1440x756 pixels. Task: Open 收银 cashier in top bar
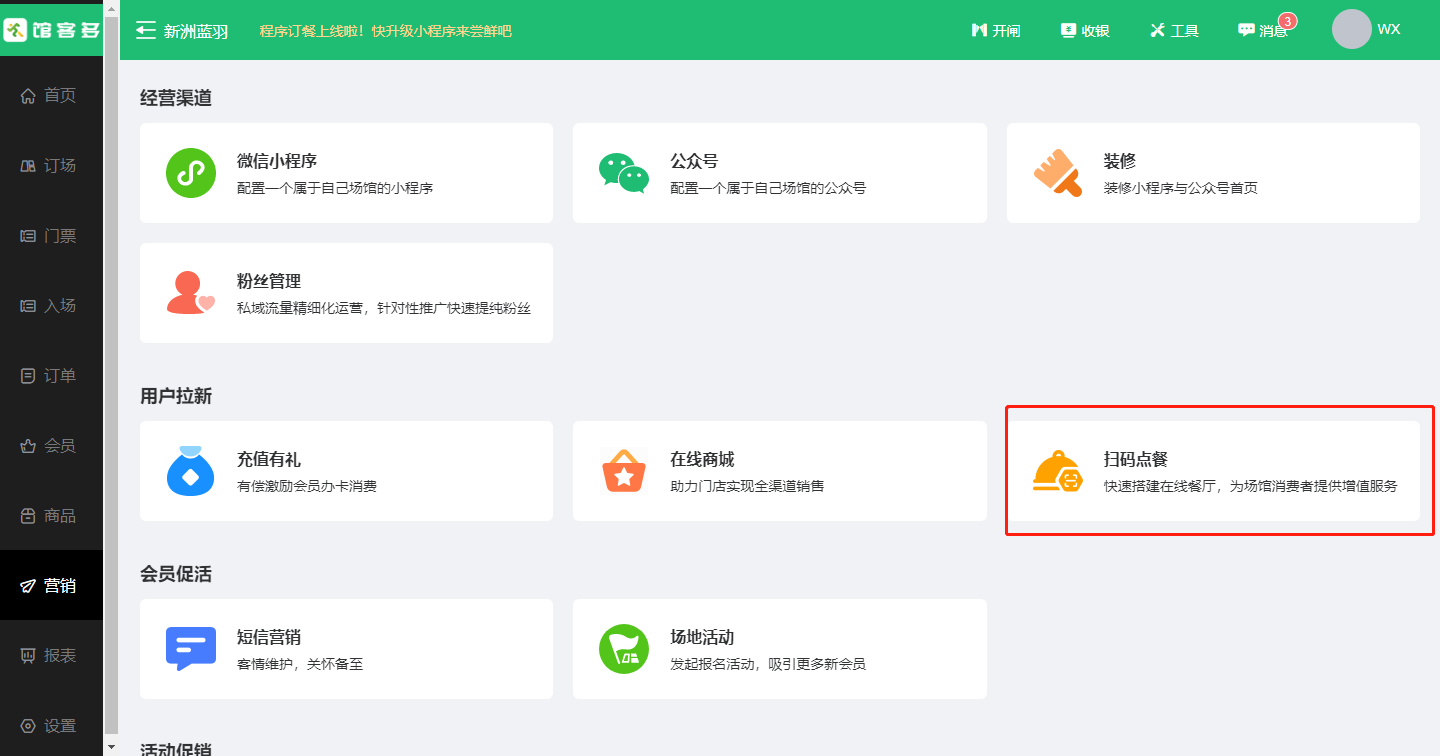coord(1085,30)
